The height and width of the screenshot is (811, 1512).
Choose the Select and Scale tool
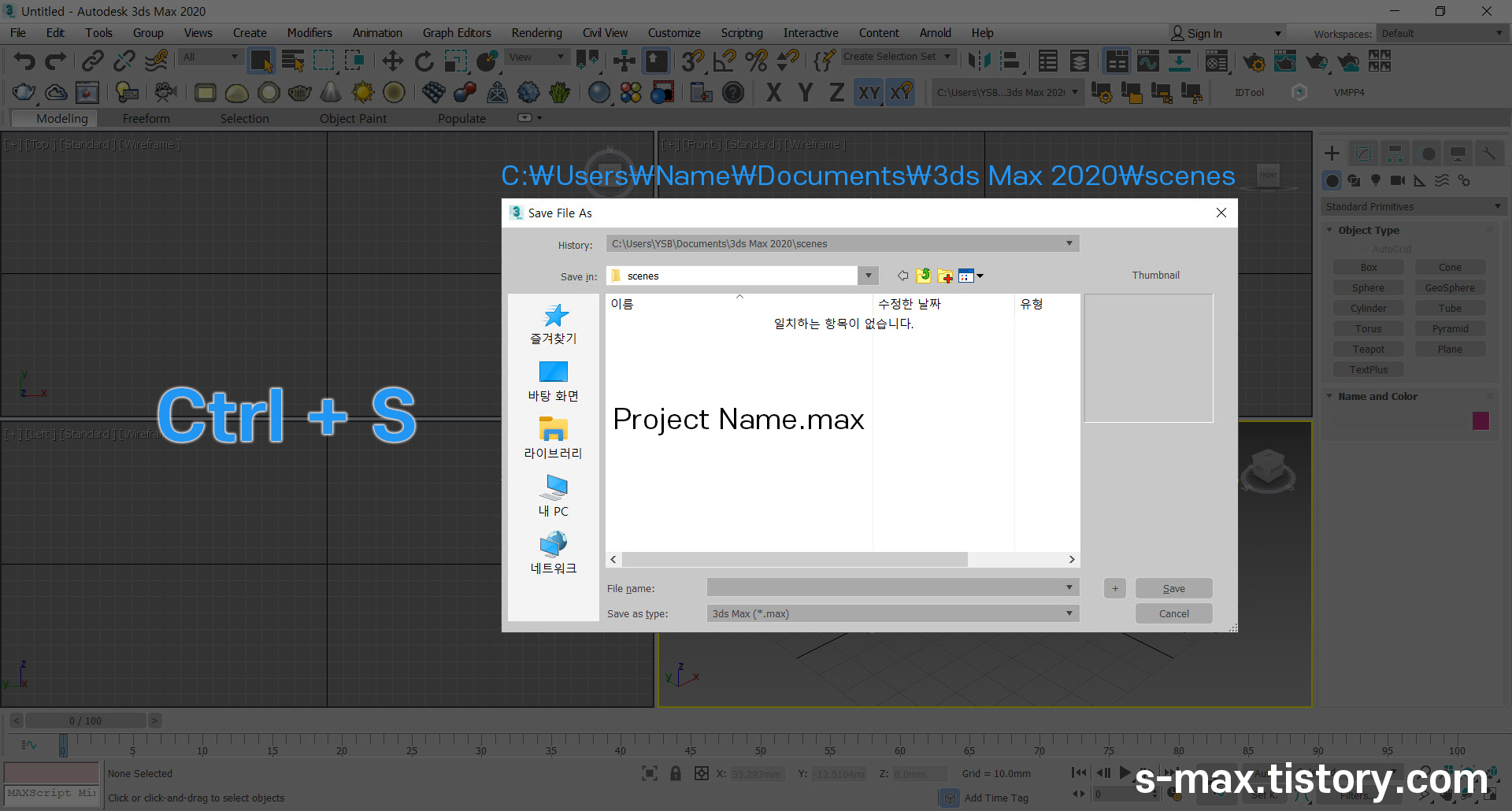pos(455,61)
